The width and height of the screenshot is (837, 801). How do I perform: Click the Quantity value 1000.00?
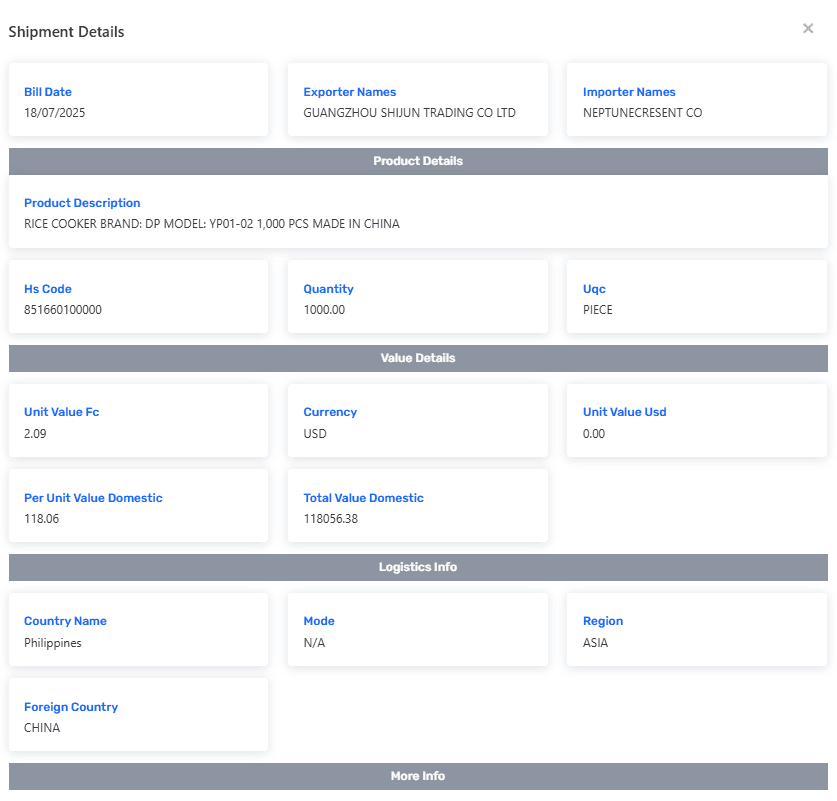tap(324, 310)
